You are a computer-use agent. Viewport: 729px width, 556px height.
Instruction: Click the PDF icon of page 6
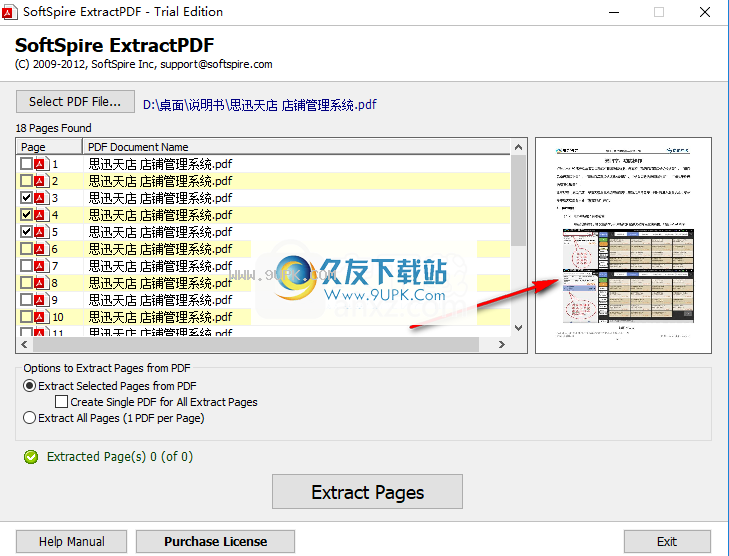coord(41,249)
